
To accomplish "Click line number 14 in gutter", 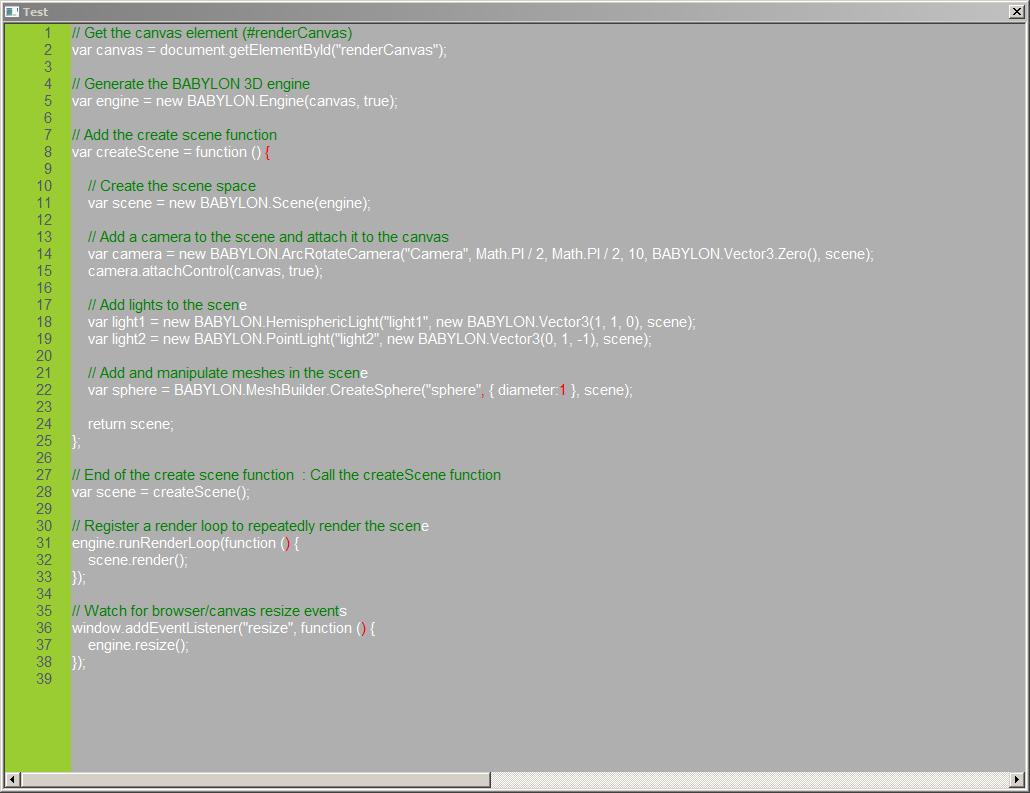I will (44, 254).
